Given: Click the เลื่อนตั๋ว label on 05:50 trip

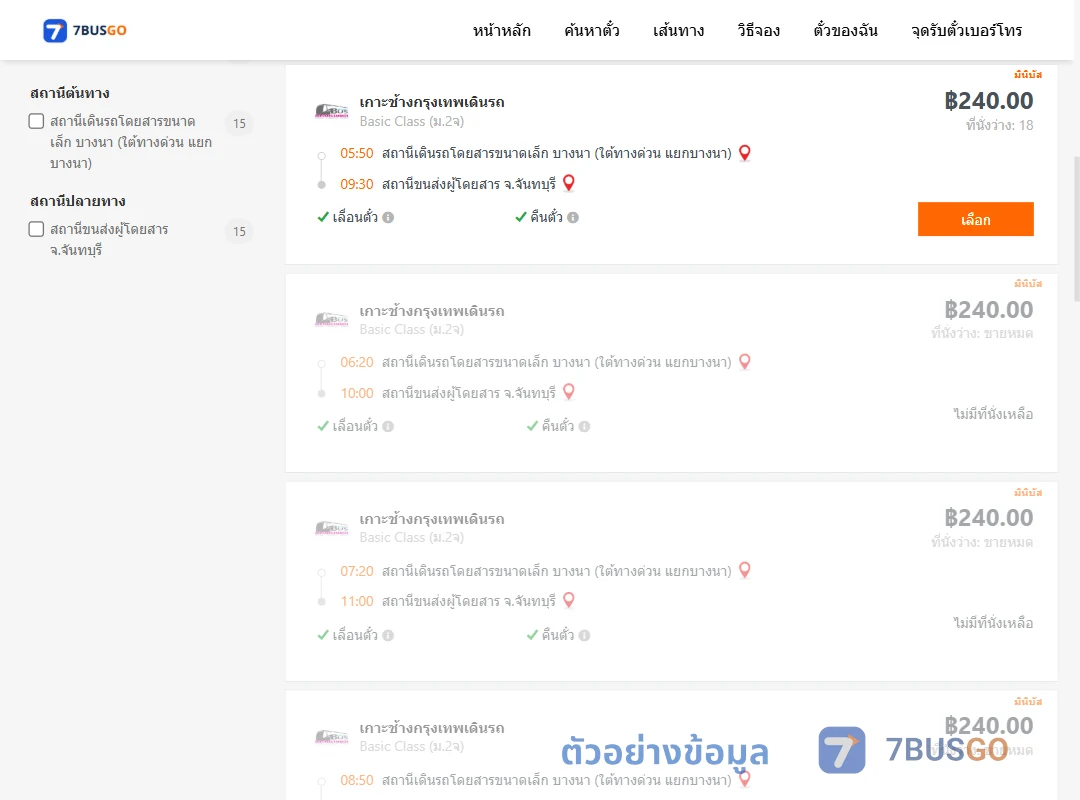Looking at the screenshot, I should 355,217.
